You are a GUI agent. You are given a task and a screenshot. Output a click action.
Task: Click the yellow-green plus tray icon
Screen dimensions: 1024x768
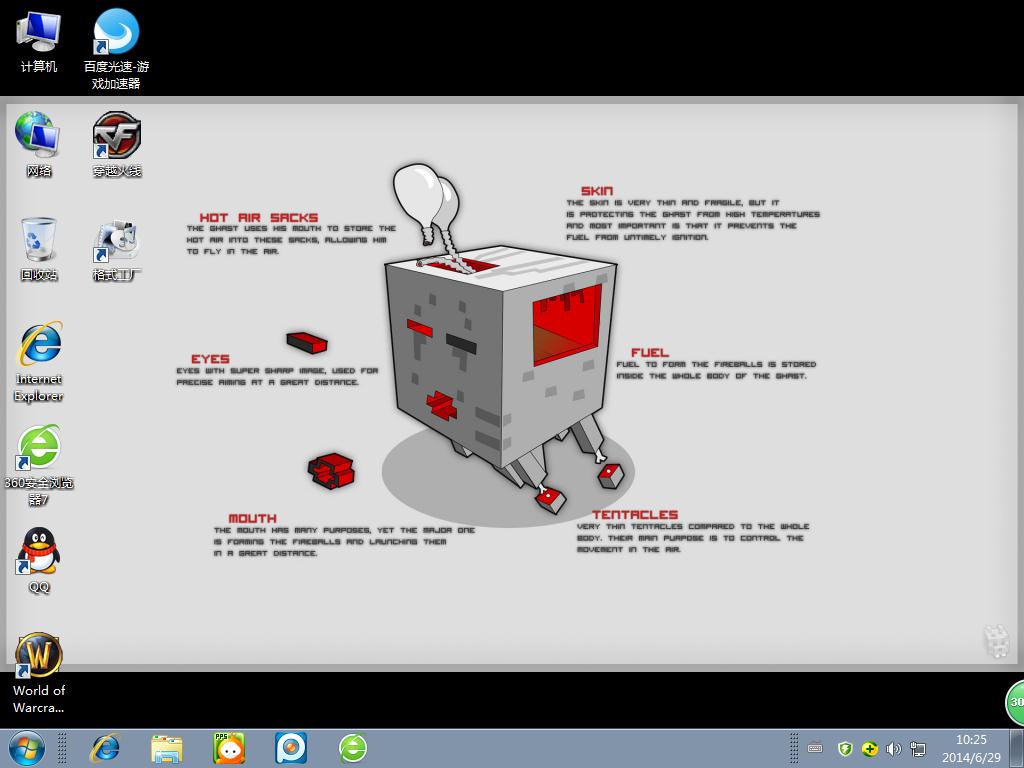[869, 748]
